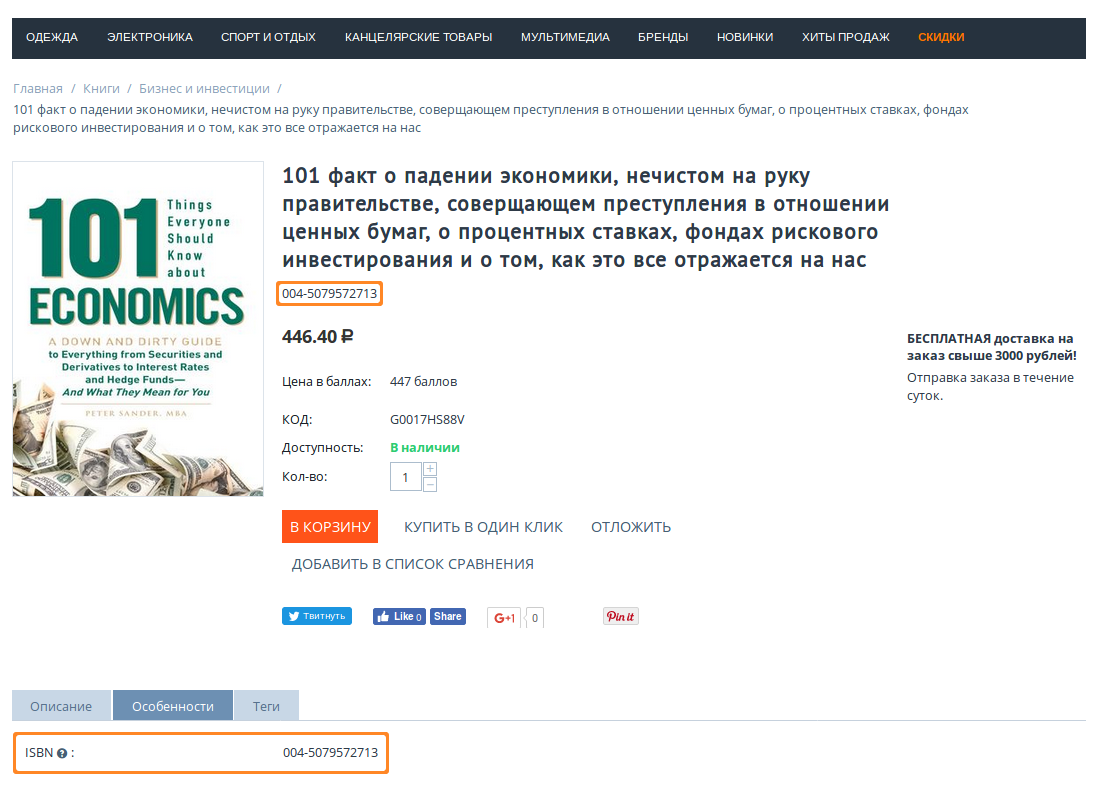1095x790 pixels.
Task: Click ДОБАВИТЬ В СПИСОК СРАВНЕНИЯ
Action: [412, 564]
